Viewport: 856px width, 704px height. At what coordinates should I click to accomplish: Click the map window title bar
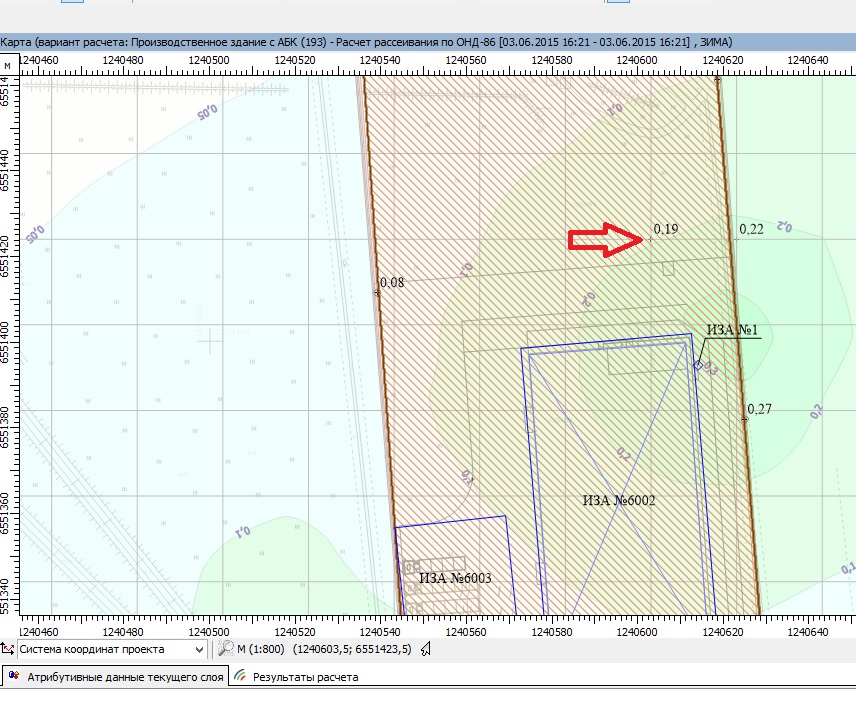click(400, 42)
